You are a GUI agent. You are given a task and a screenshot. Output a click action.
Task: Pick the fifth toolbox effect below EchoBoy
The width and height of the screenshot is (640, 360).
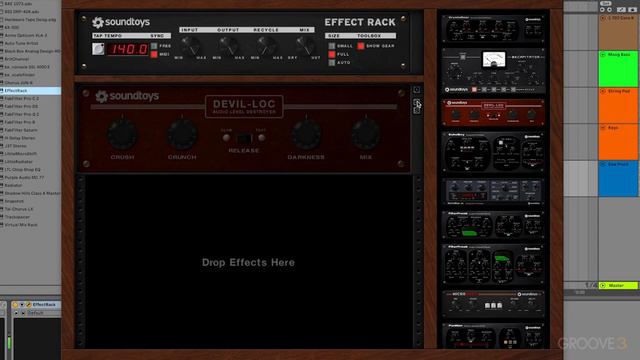[x=493, y=191]
